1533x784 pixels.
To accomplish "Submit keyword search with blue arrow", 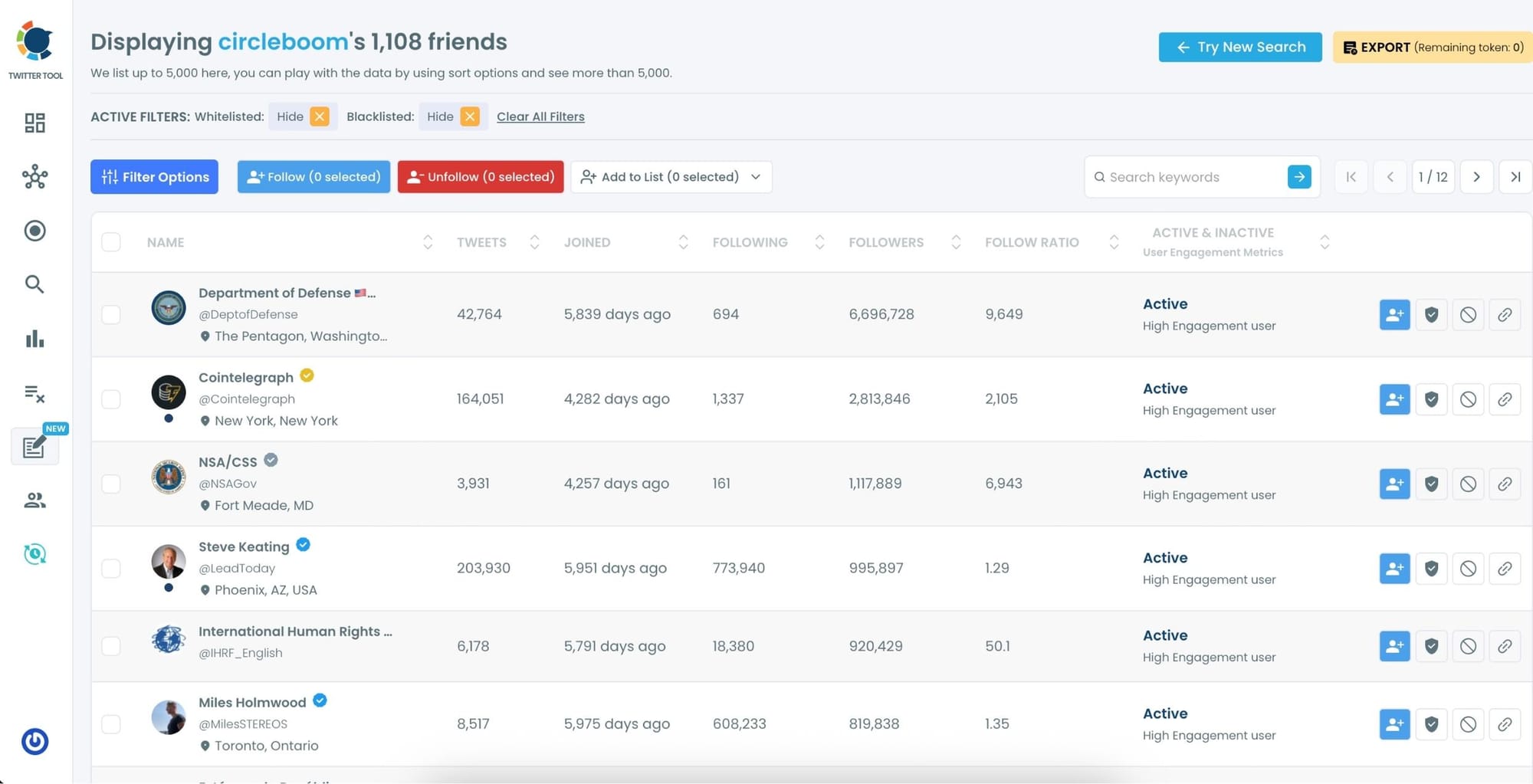I will [1299, 177].
